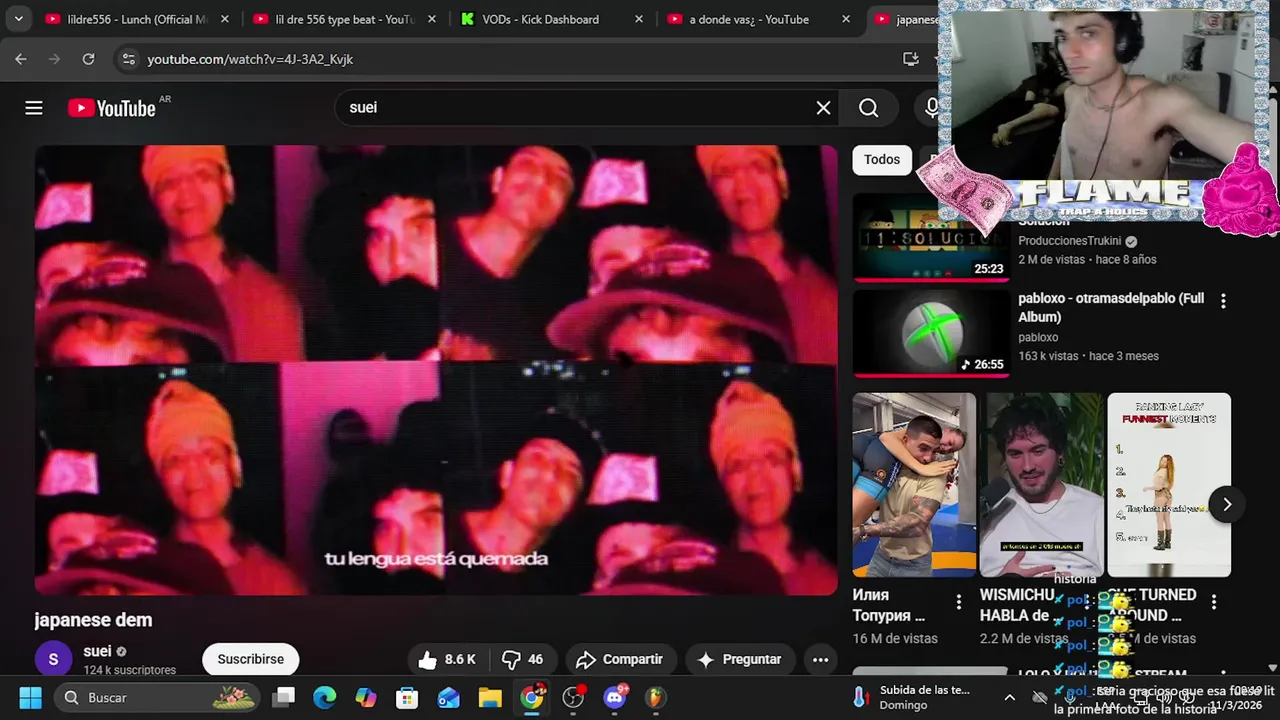
Task: Open the 'WISMICHU HABLA de' Shorts thumbnail
Action: [1041, 484]
